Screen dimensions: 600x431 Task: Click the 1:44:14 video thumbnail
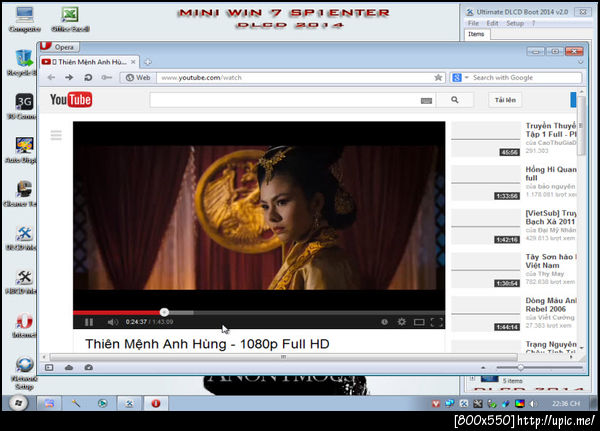[x=486, y=314]
